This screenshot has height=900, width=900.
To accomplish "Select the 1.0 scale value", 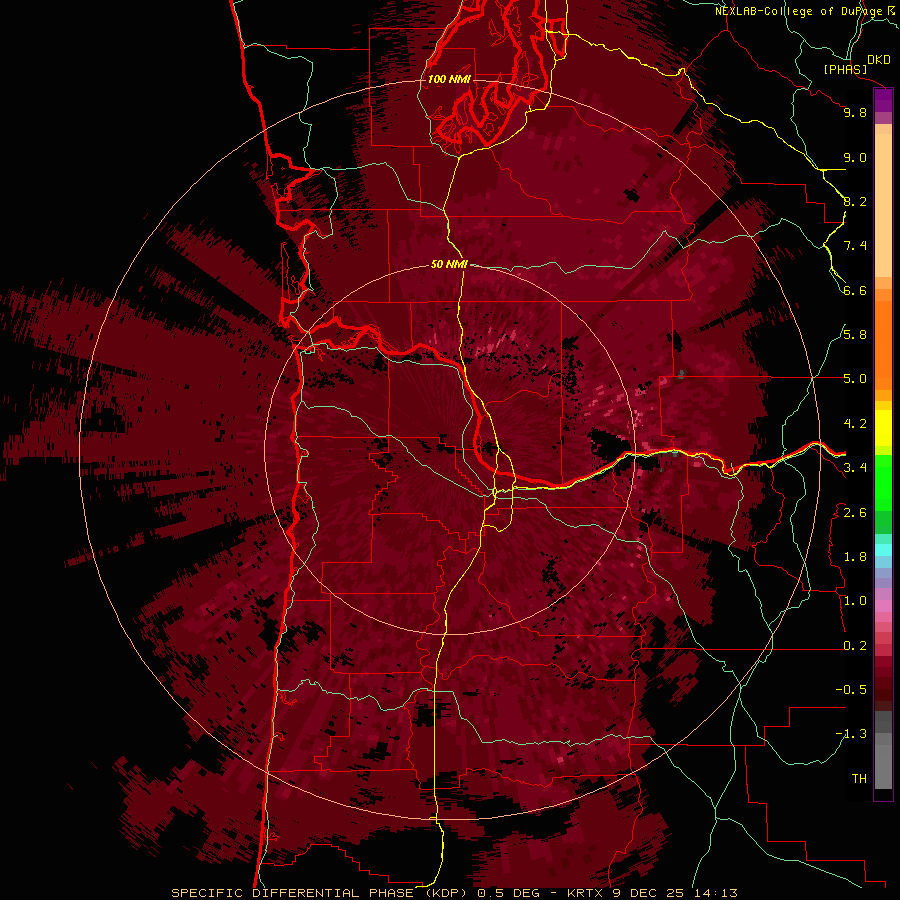I will tap(855, 601).
